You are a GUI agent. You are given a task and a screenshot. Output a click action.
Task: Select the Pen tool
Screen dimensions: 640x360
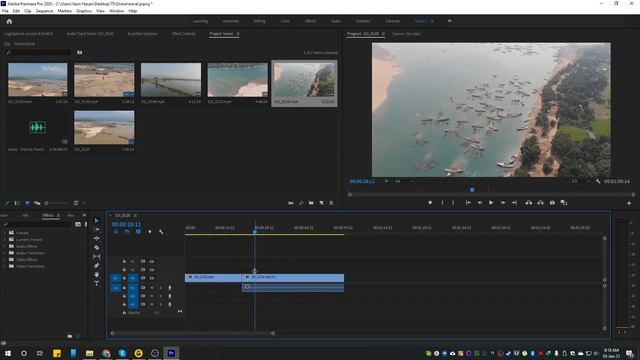97,265
